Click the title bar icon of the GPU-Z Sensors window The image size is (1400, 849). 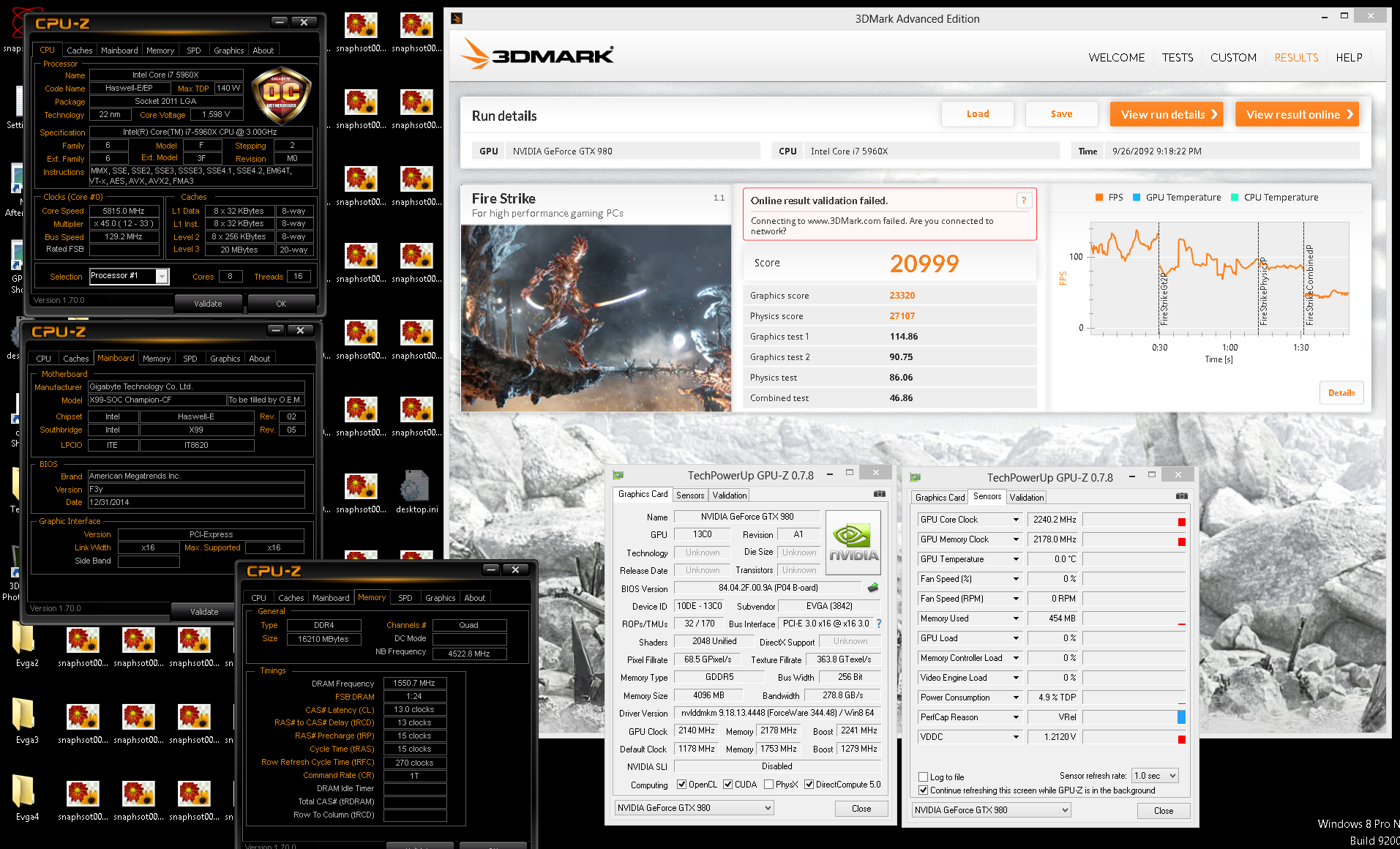pyautogui.click(x=915, y=477)
